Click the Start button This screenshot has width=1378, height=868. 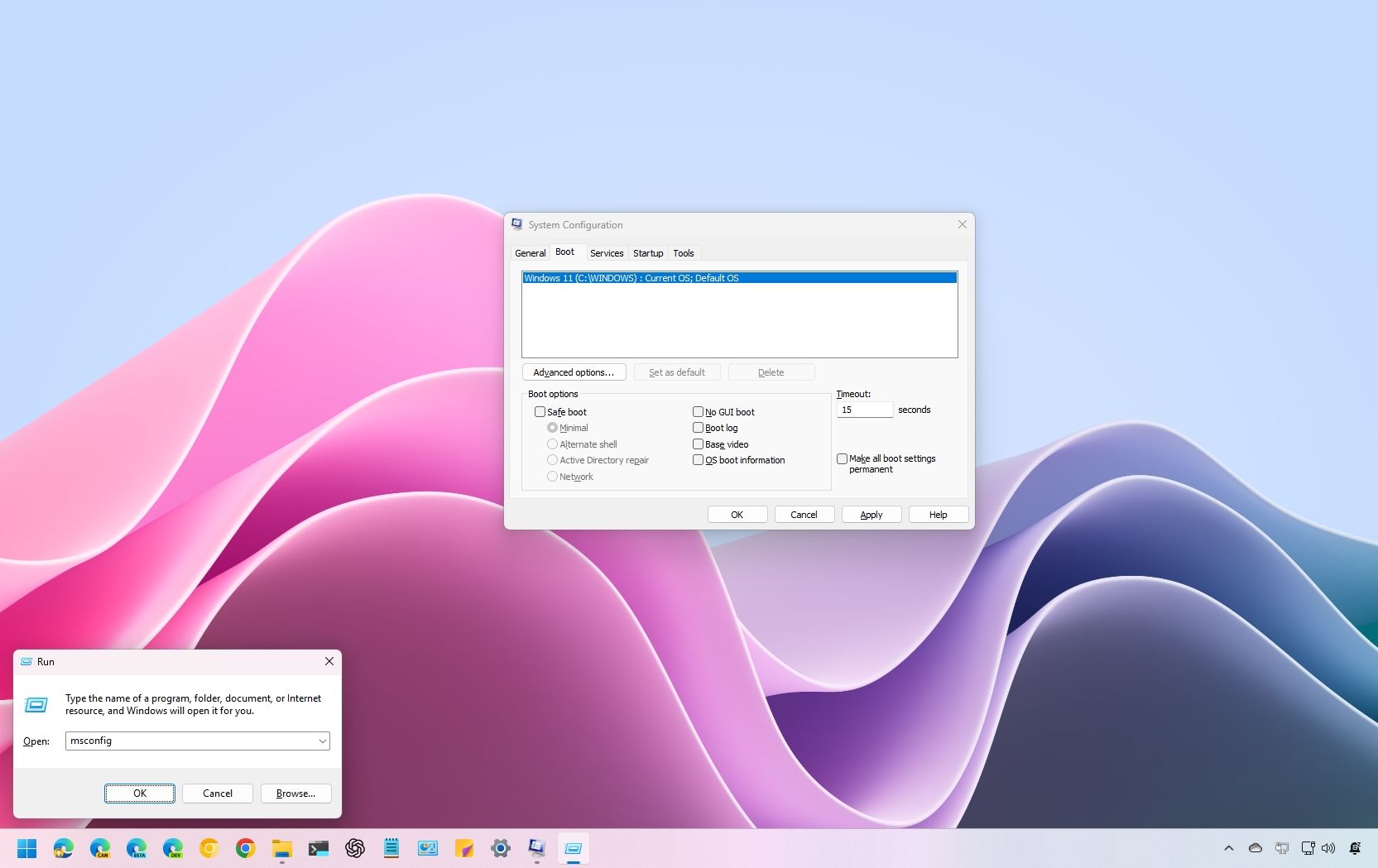coord(27,848)
